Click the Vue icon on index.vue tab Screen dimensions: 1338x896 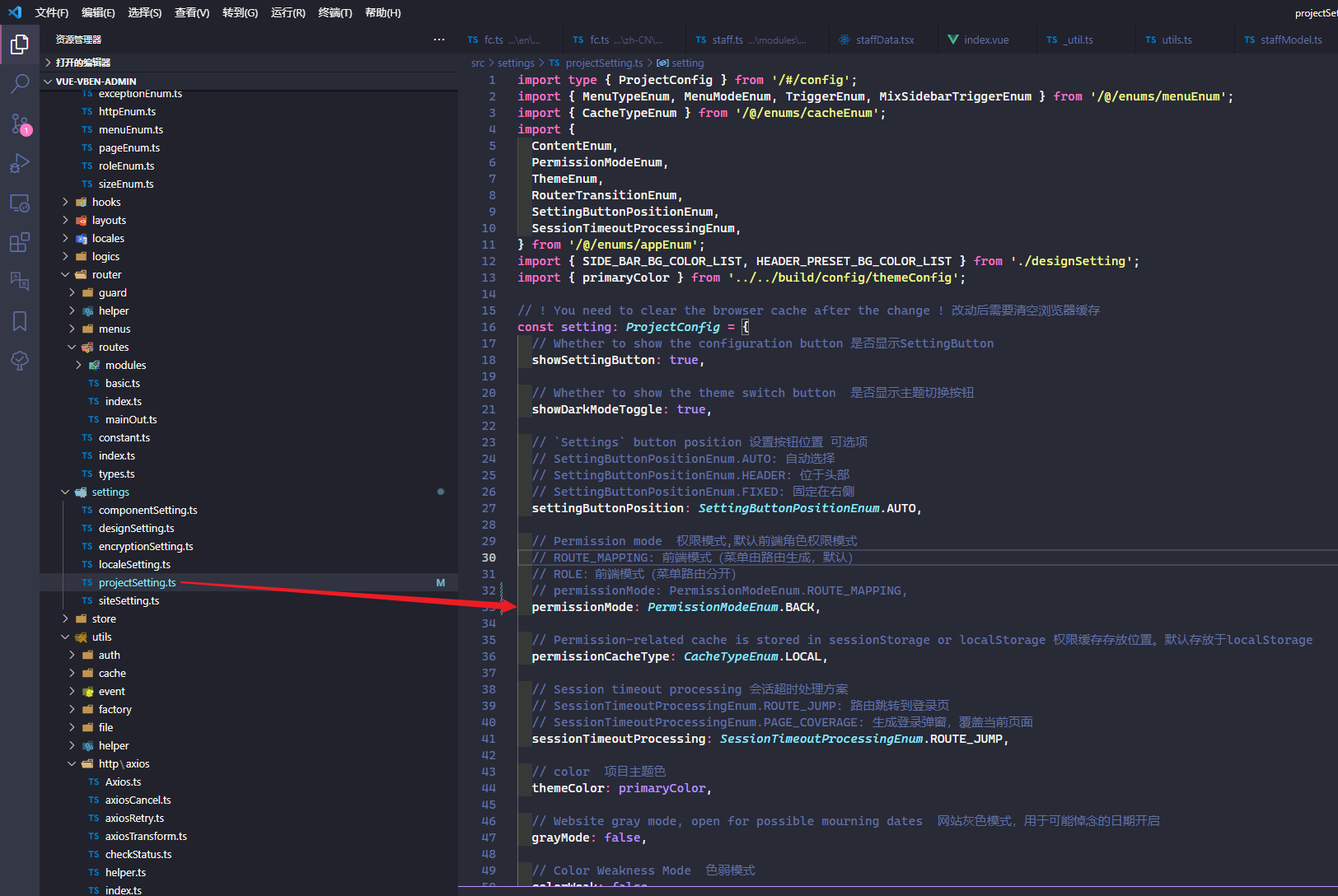point(953,40)
